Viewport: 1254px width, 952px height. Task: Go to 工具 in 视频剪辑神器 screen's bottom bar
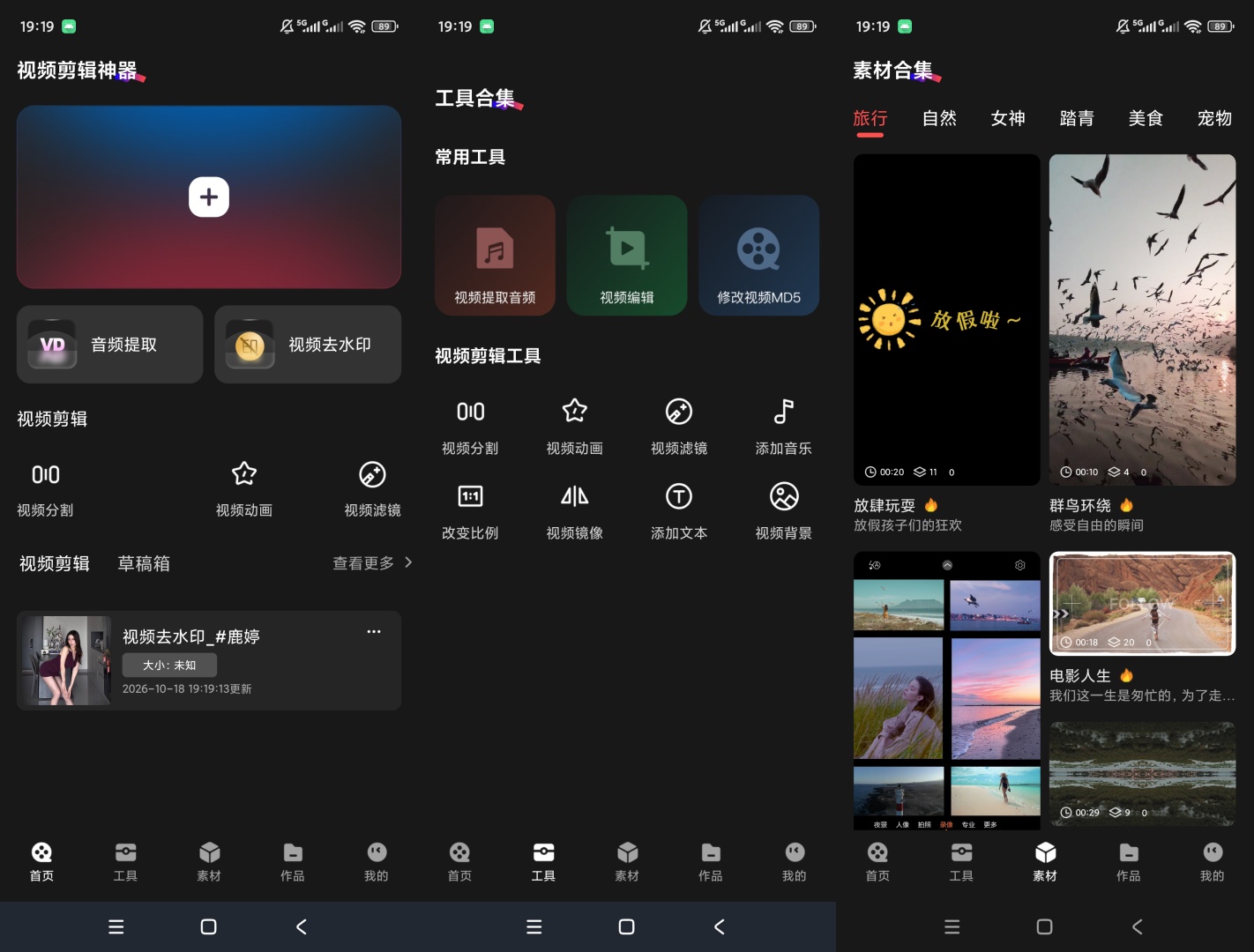pos(125,862)
